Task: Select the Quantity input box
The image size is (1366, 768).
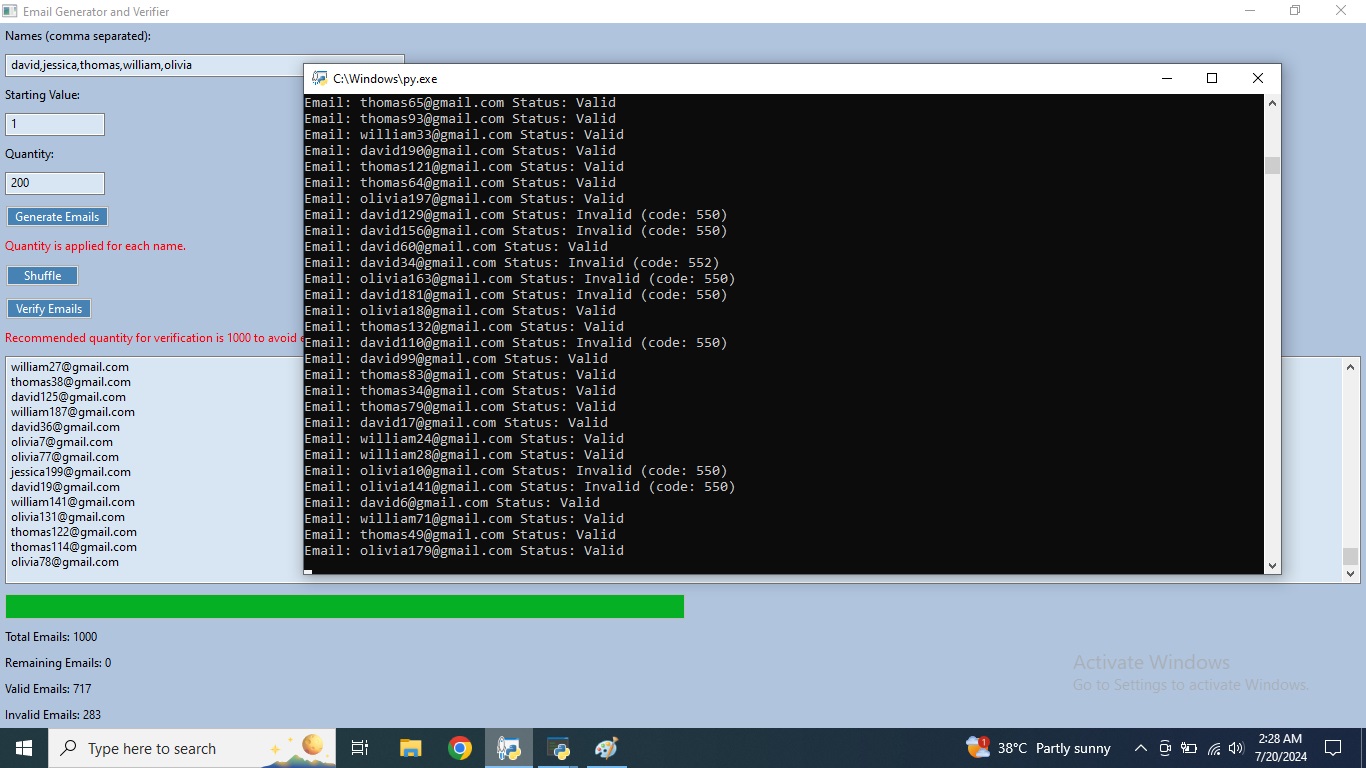Action: pyautogui.click(x=55, y=183)
